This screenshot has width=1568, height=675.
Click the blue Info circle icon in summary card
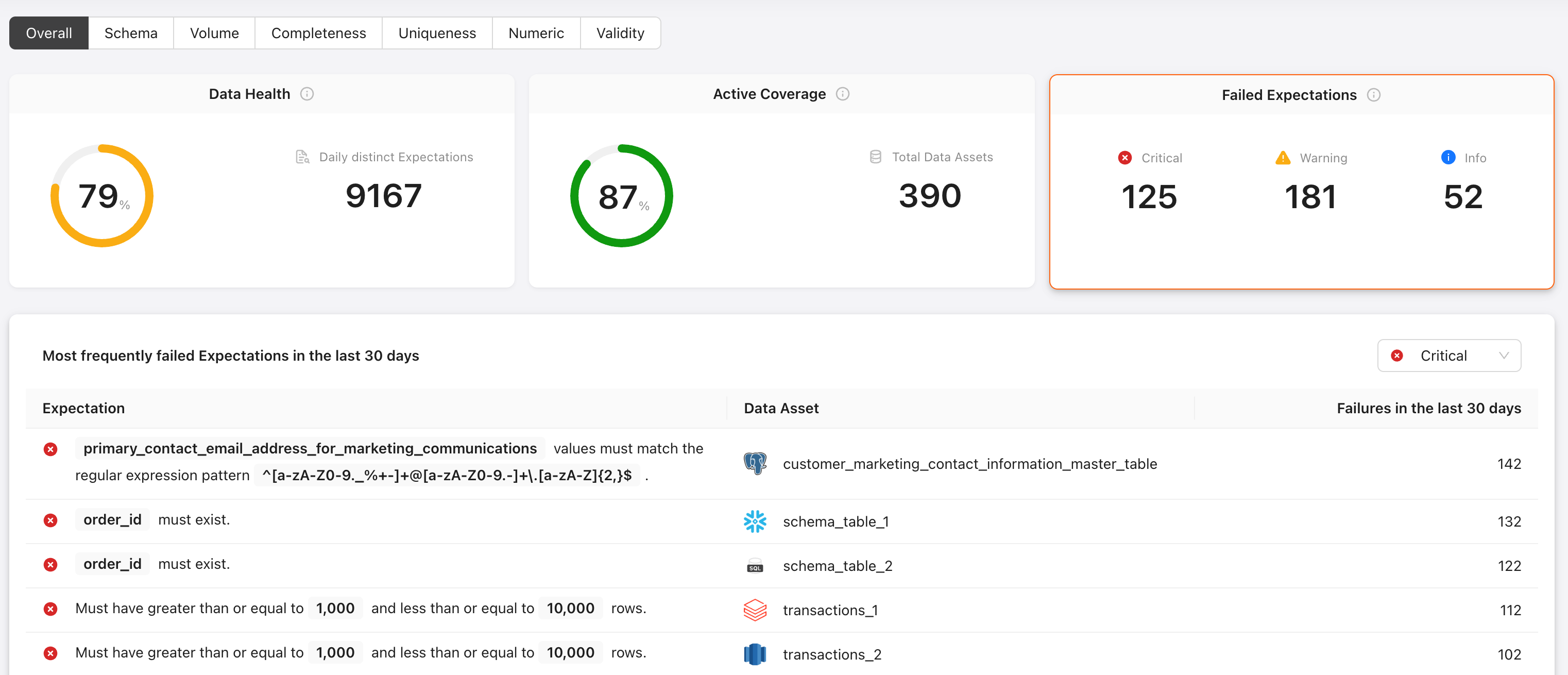[1448, 157]
